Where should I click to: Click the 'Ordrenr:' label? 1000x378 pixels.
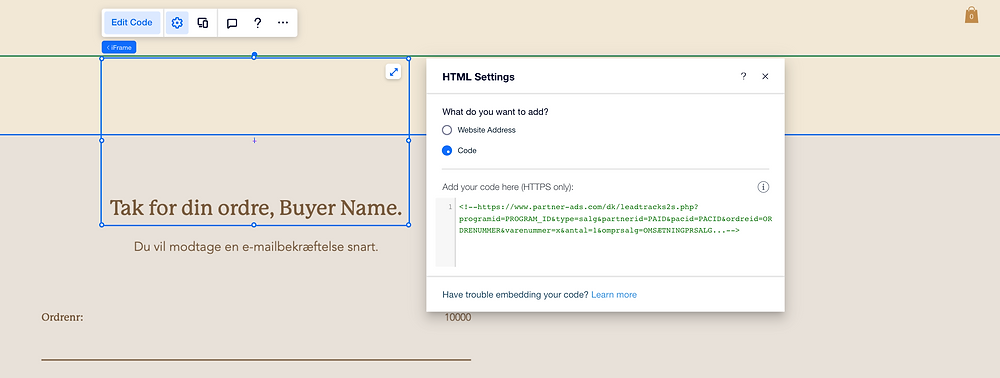pos(62,317)
